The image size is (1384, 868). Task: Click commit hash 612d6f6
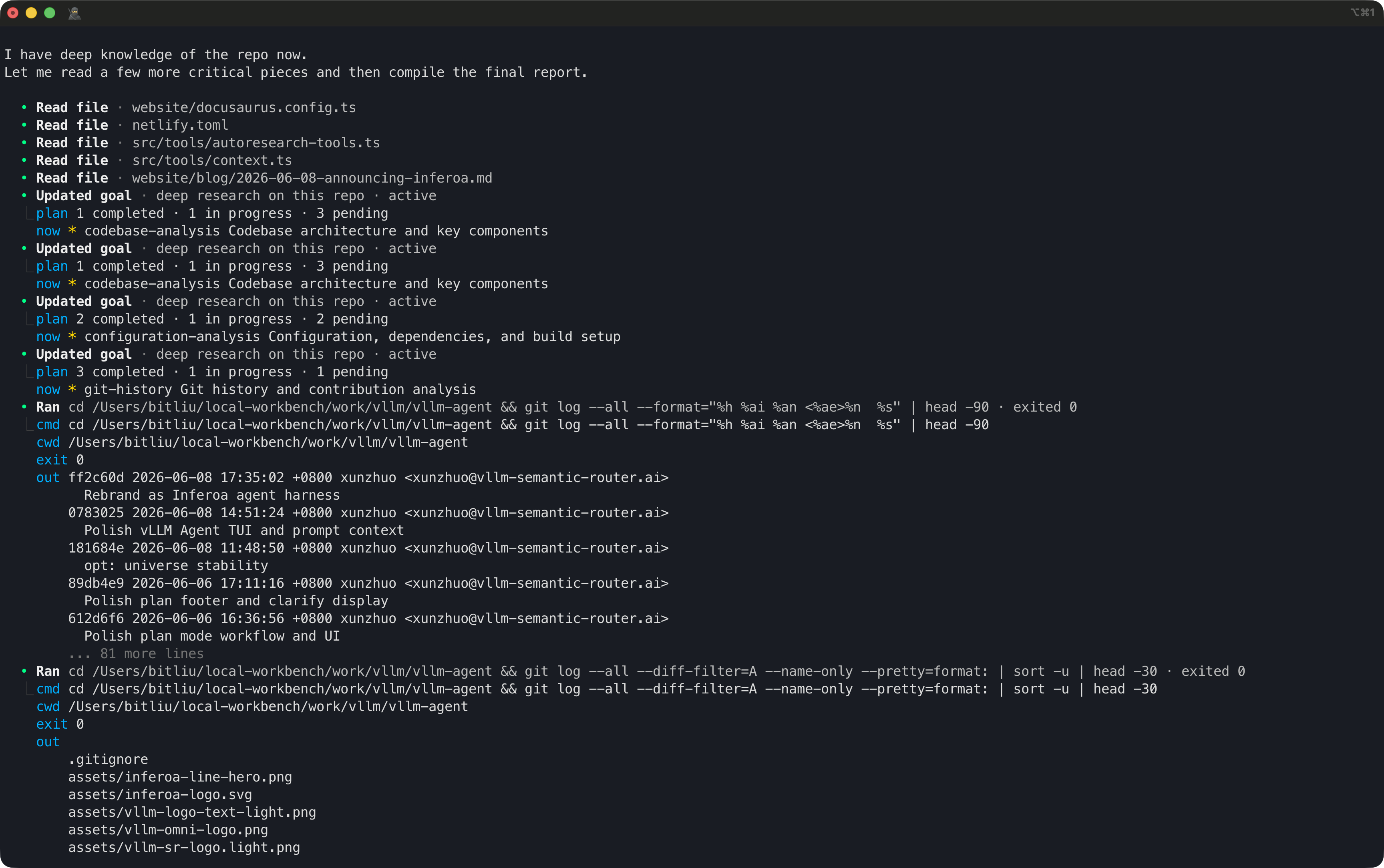[x=96, y=619]
